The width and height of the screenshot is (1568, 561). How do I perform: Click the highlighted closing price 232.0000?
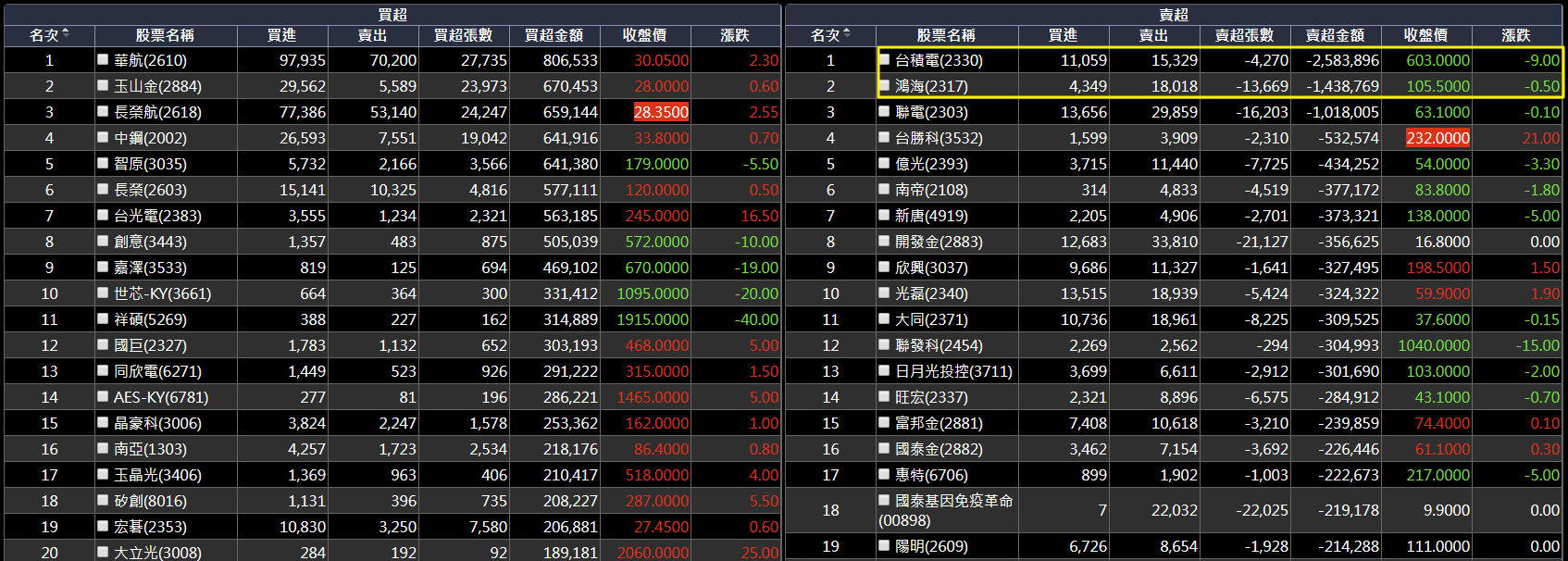coord(1437,138)
